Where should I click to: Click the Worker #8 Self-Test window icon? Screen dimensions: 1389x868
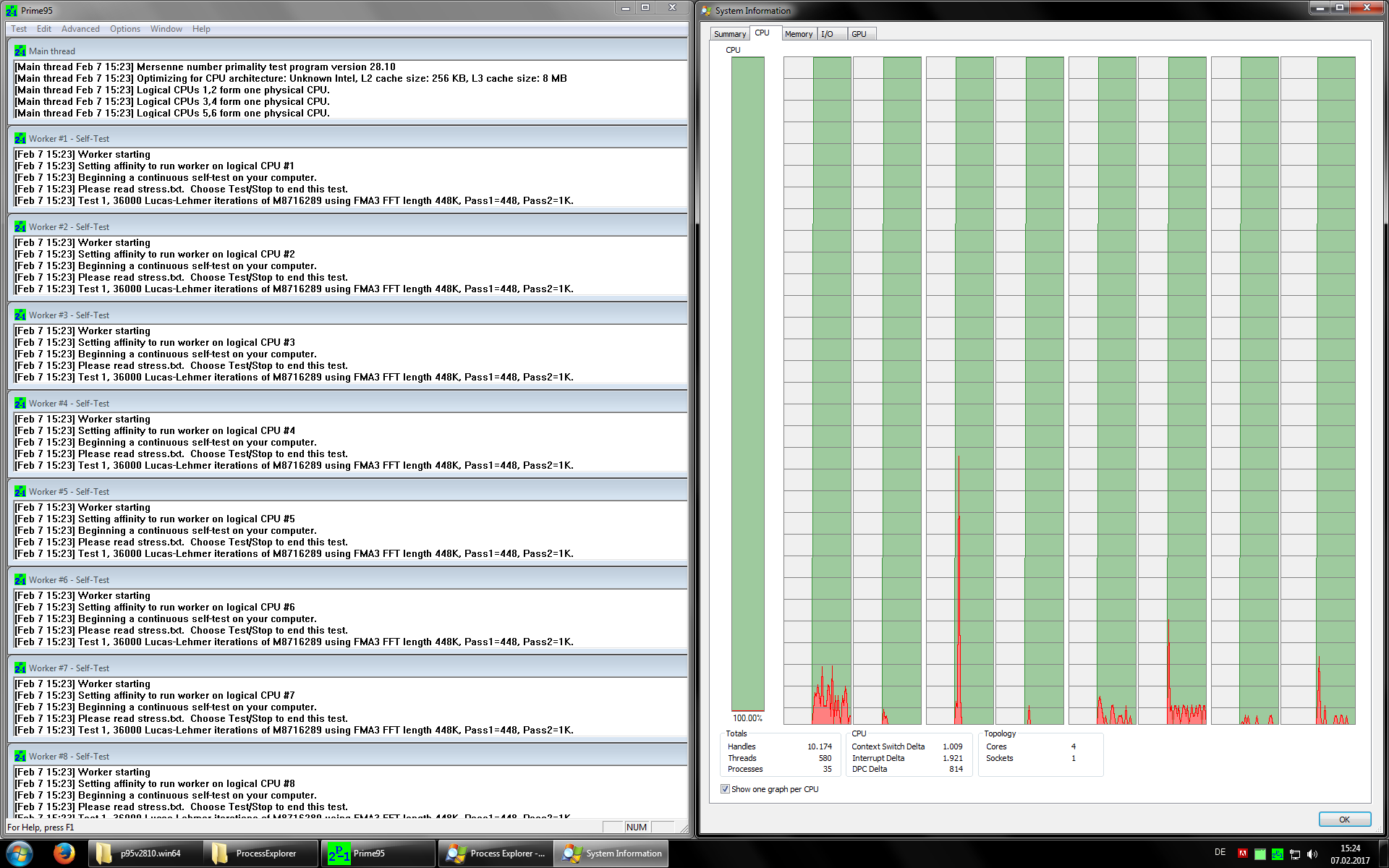(20, 757)
